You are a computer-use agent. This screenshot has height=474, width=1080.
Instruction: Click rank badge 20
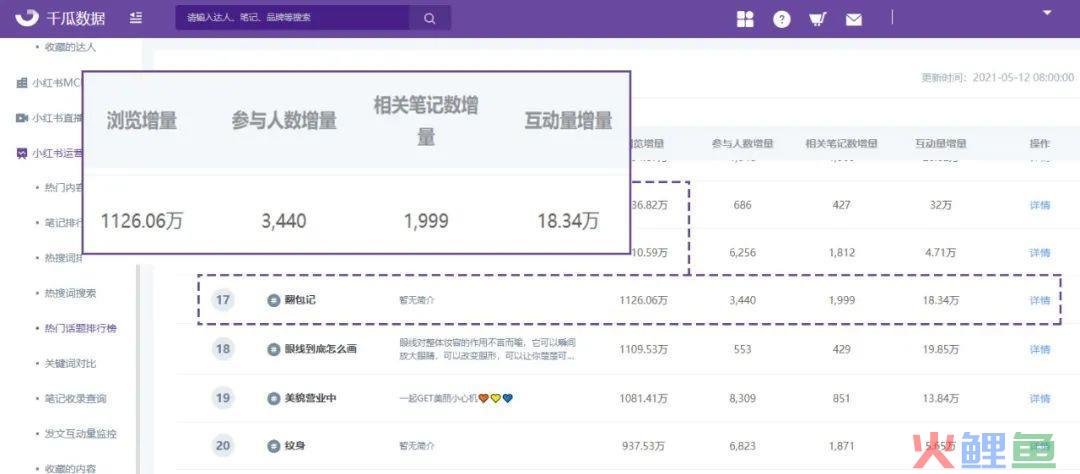(x=222, y=446)
